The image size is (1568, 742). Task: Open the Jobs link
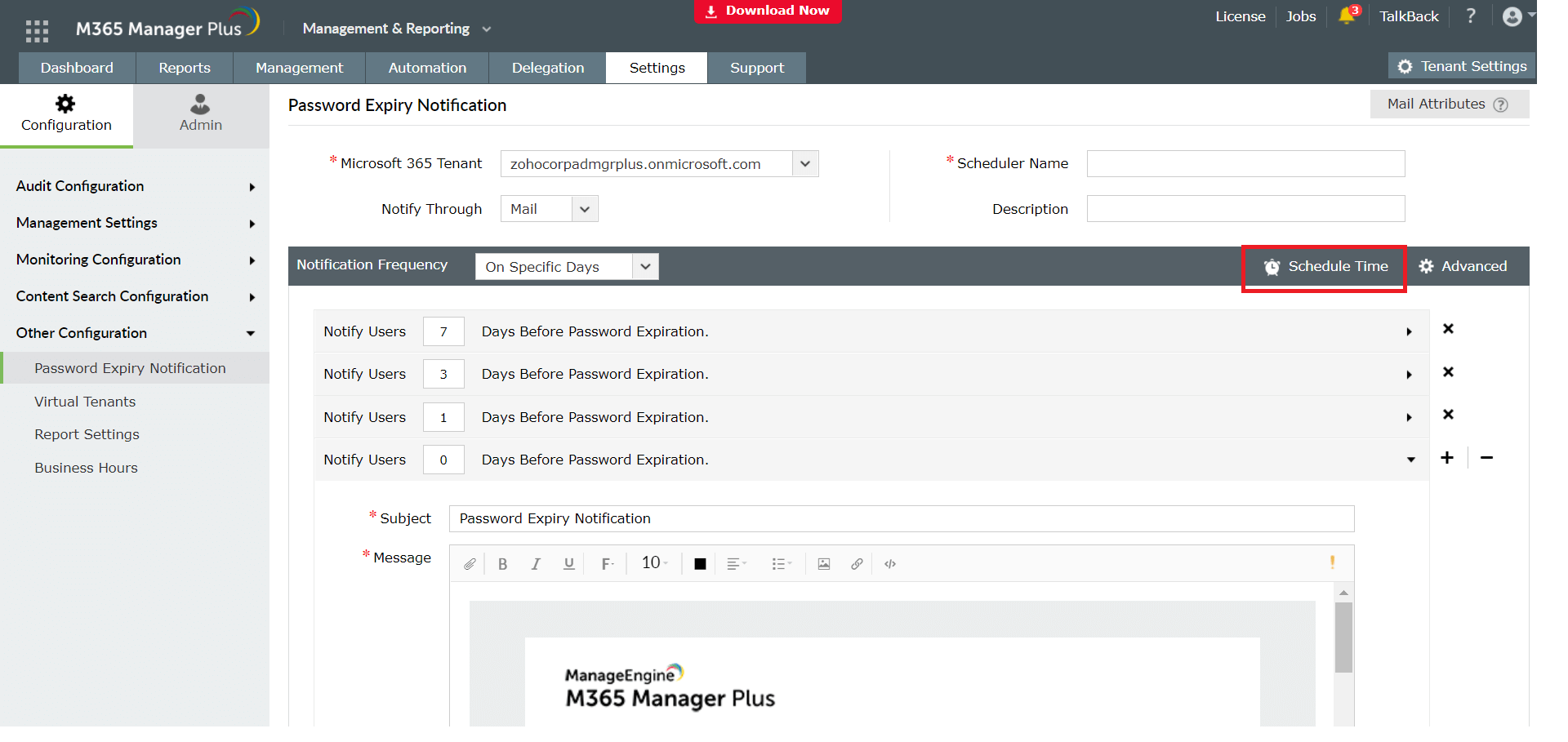coord(1301,16)
